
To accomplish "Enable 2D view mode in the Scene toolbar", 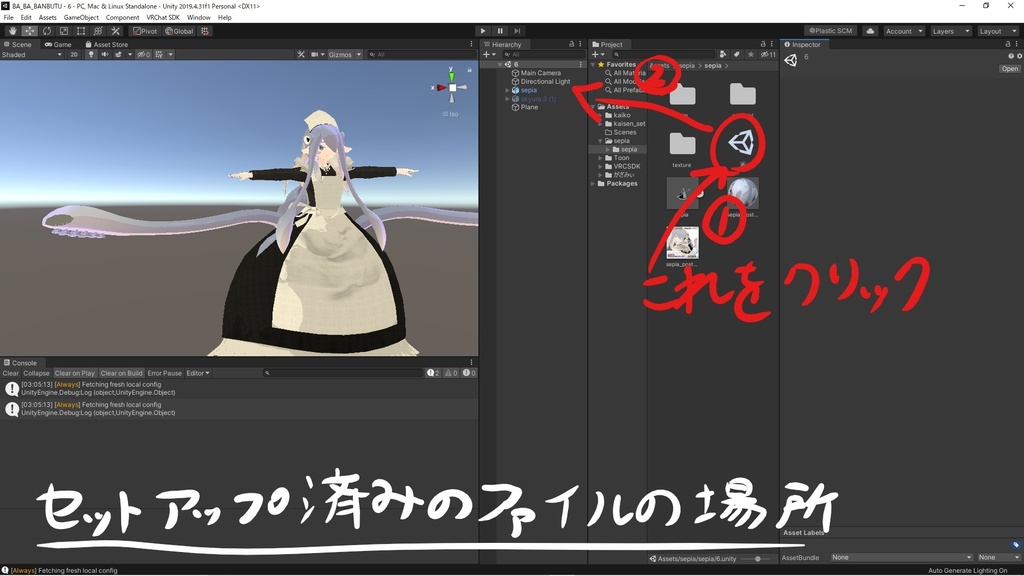I will 73,54.
